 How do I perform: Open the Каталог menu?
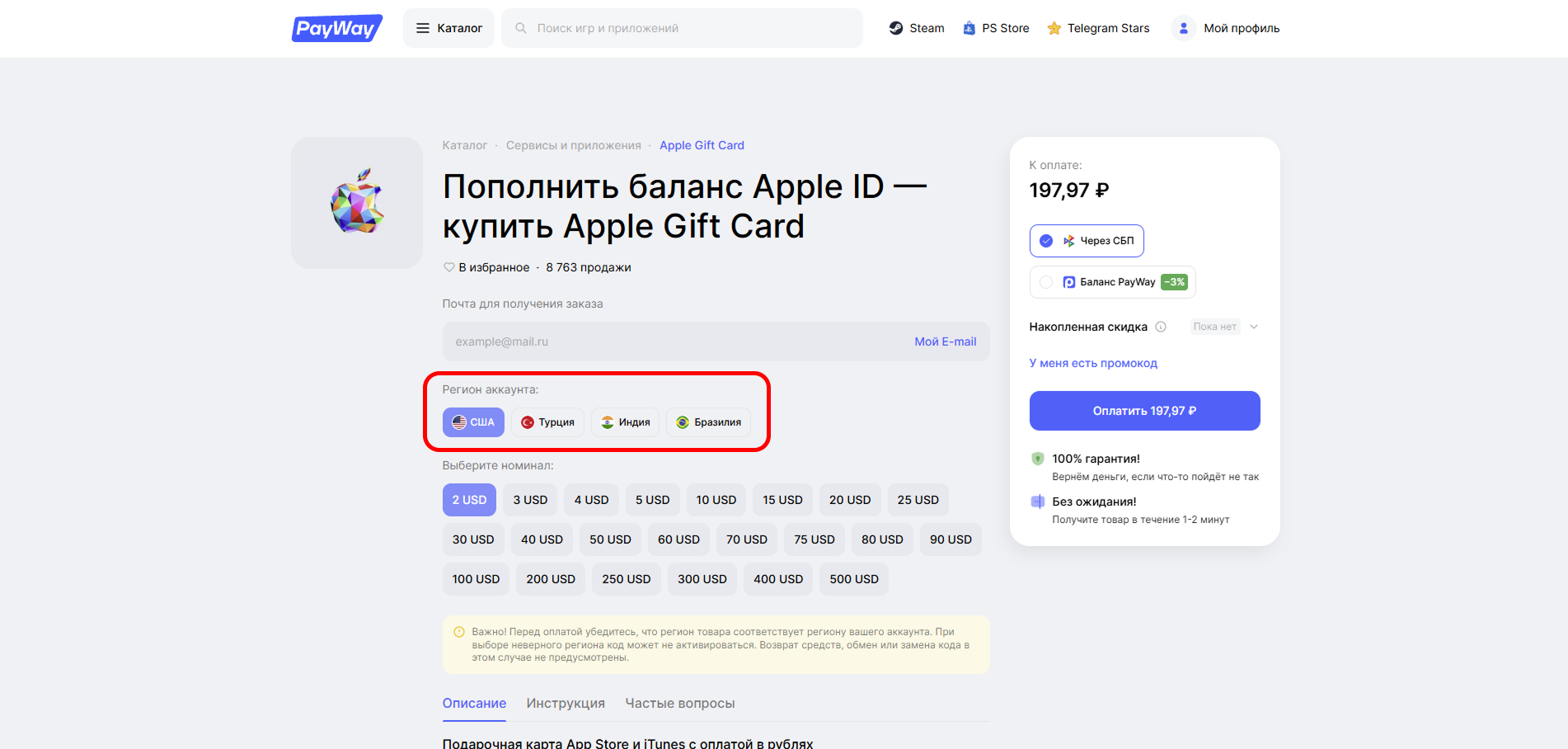coord(448,28)
